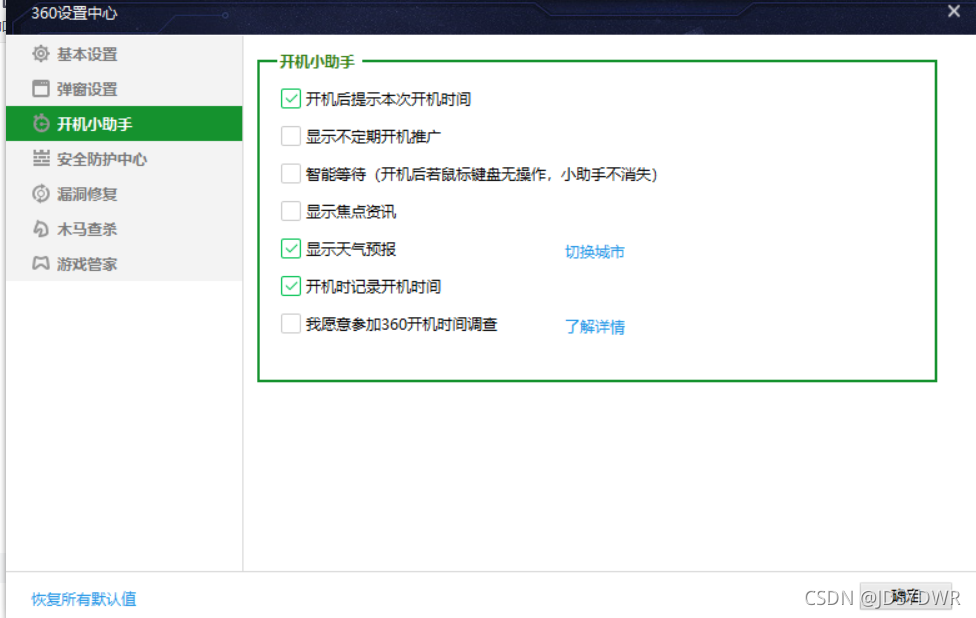The height and width of the screenshot is (618, 976).
Task: Click the window icon beside 弹窗设置
Action: pyautogui.click(x=40, y=89)
